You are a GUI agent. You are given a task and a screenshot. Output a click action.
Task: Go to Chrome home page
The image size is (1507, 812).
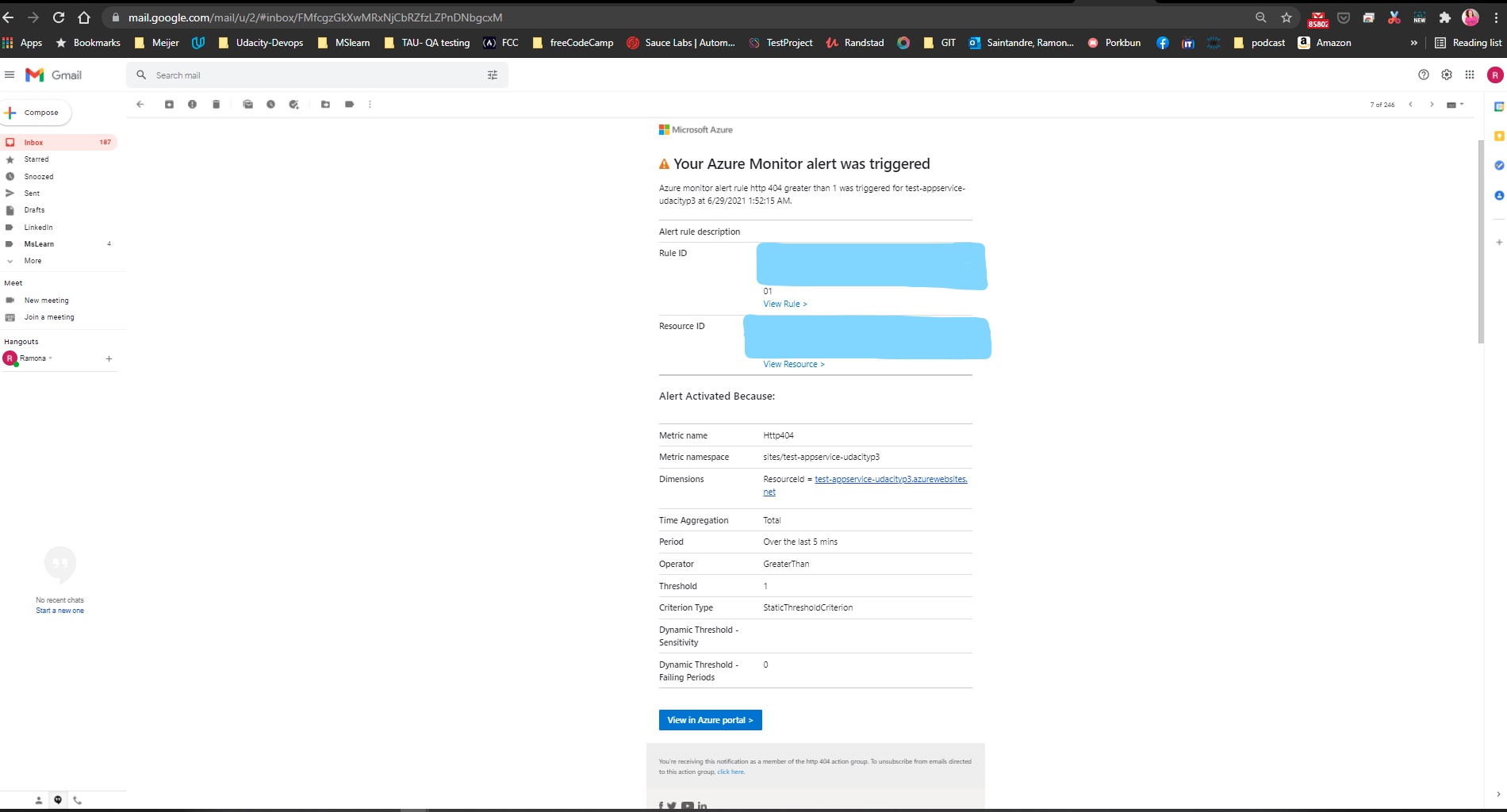[84, 17]
